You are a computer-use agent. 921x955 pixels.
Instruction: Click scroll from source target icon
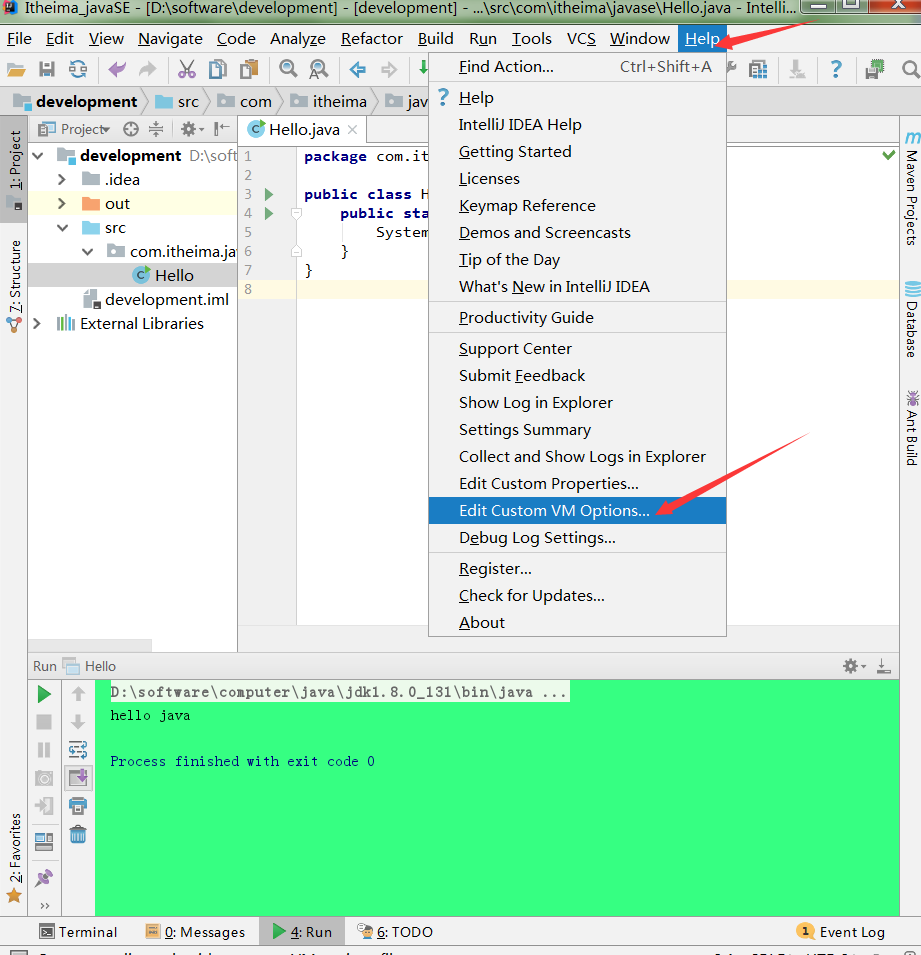[130, 129]
